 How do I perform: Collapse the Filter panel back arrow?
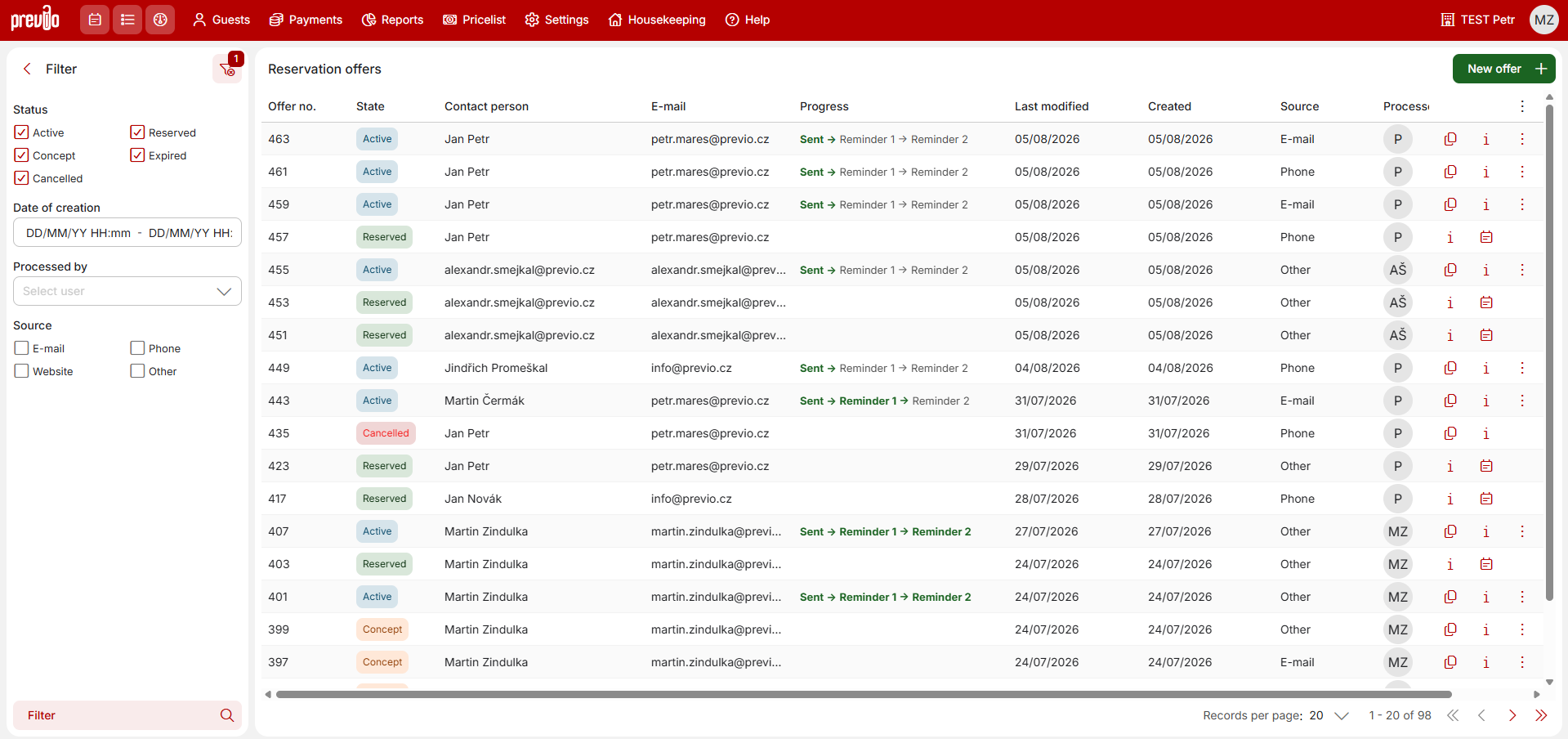tap(28, 69)
